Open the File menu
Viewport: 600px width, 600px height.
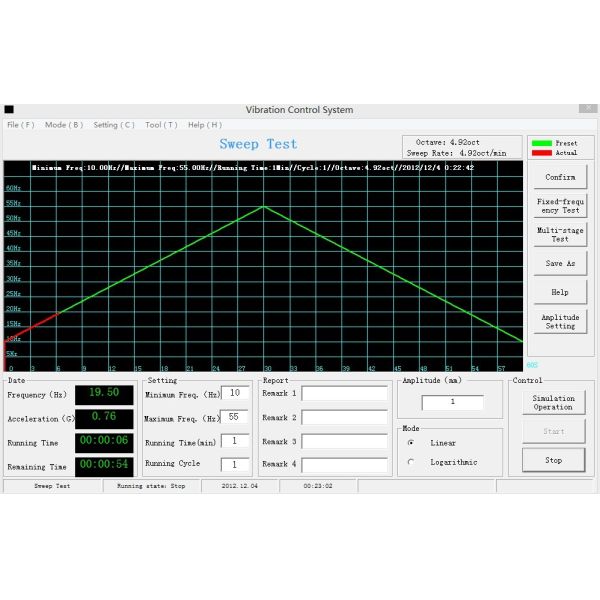click(x=20, y=125)
